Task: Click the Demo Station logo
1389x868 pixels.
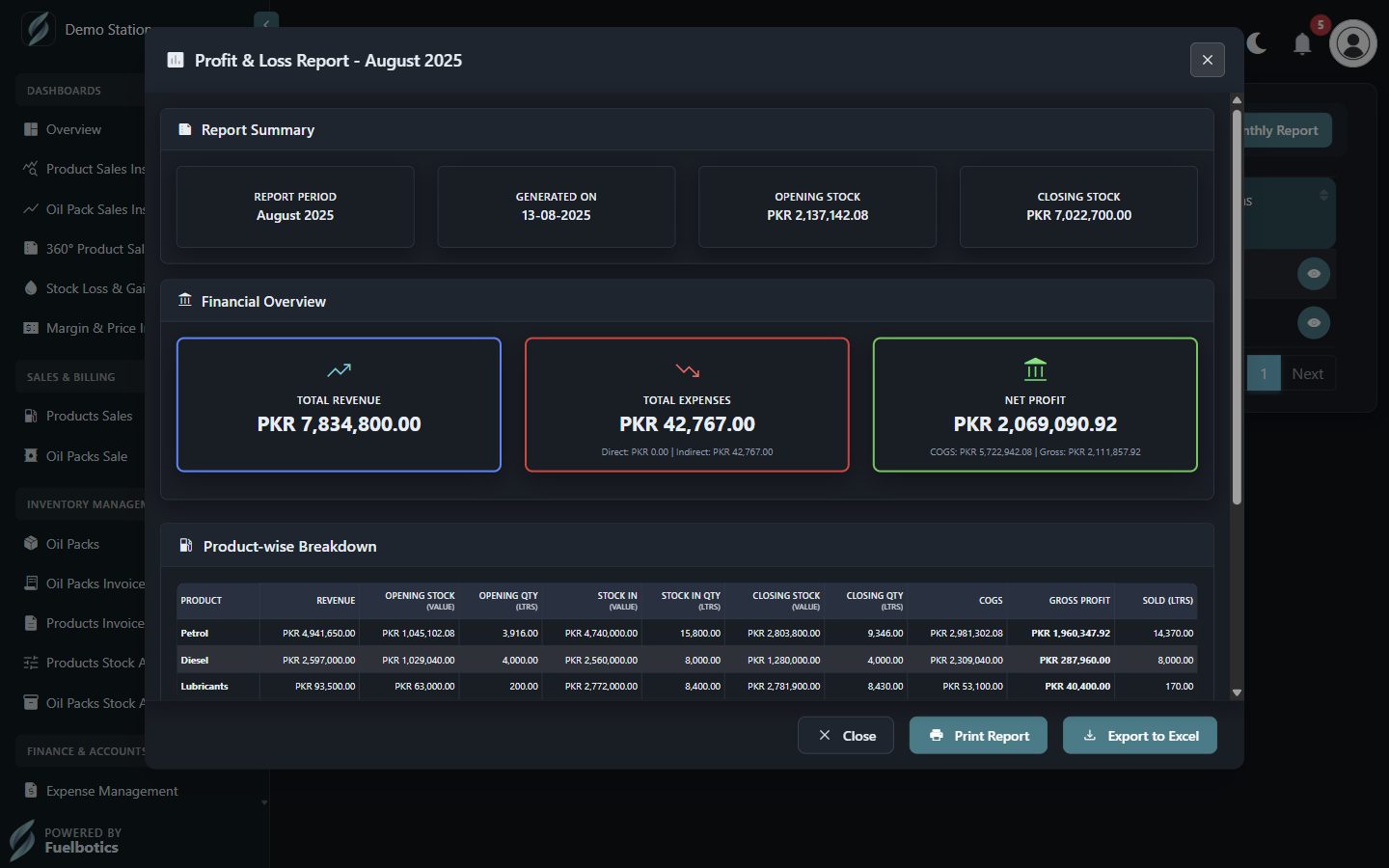Action: (x=39, y=29)
